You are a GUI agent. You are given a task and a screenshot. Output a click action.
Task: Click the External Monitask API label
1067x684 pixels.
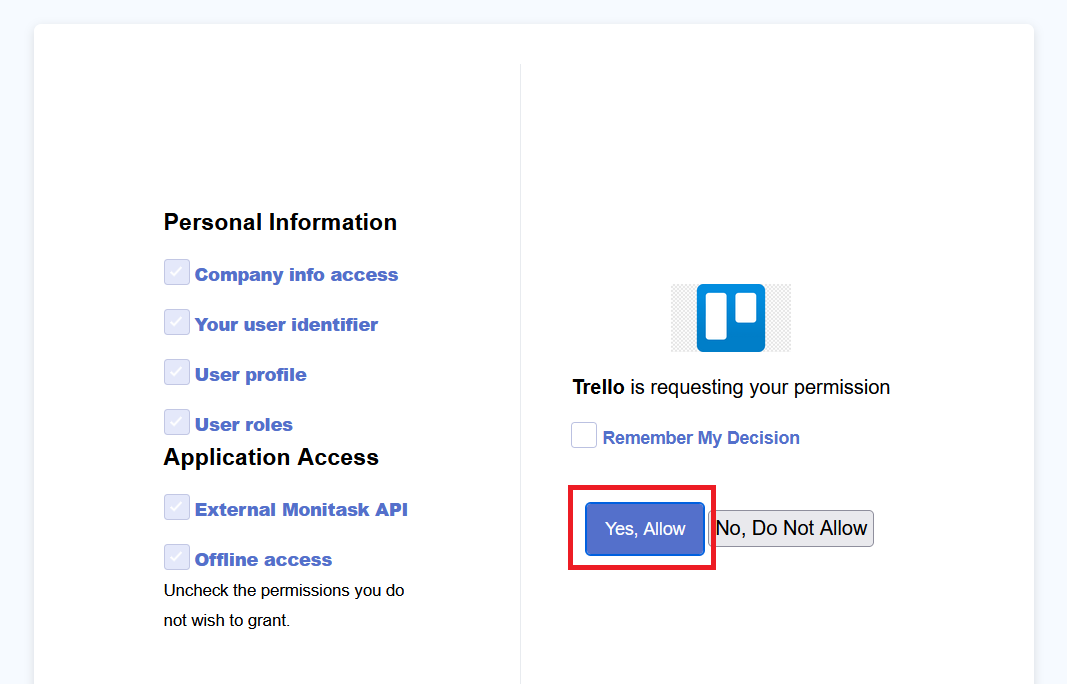[x=301, y=510]
